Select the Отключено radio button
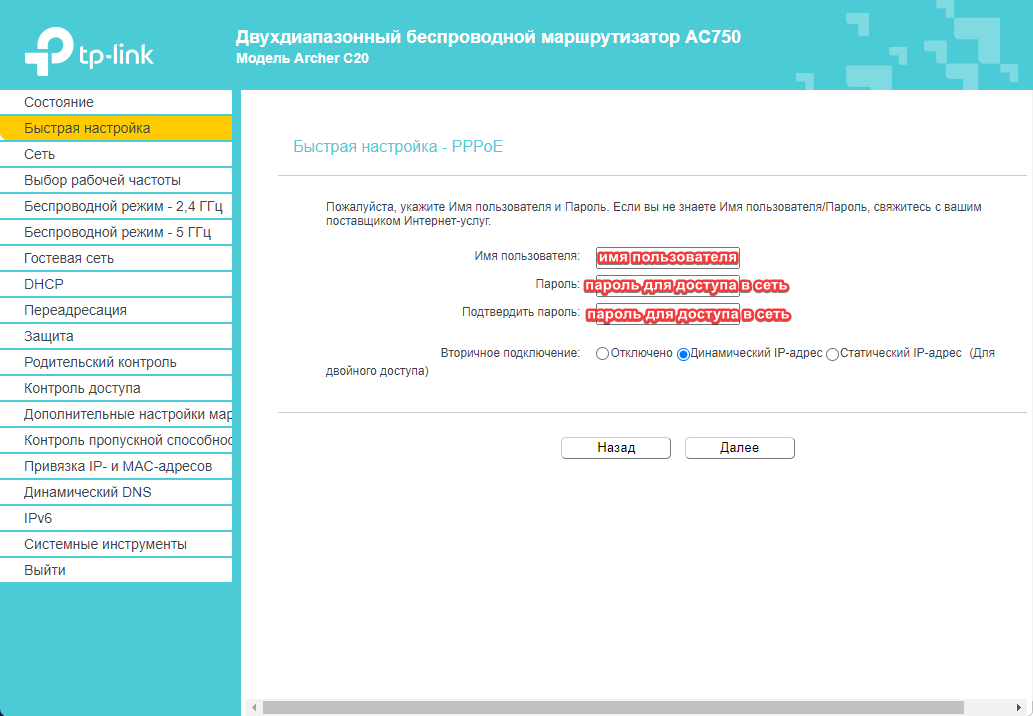The image size is (1033, 716). click(x=602, y=354)
